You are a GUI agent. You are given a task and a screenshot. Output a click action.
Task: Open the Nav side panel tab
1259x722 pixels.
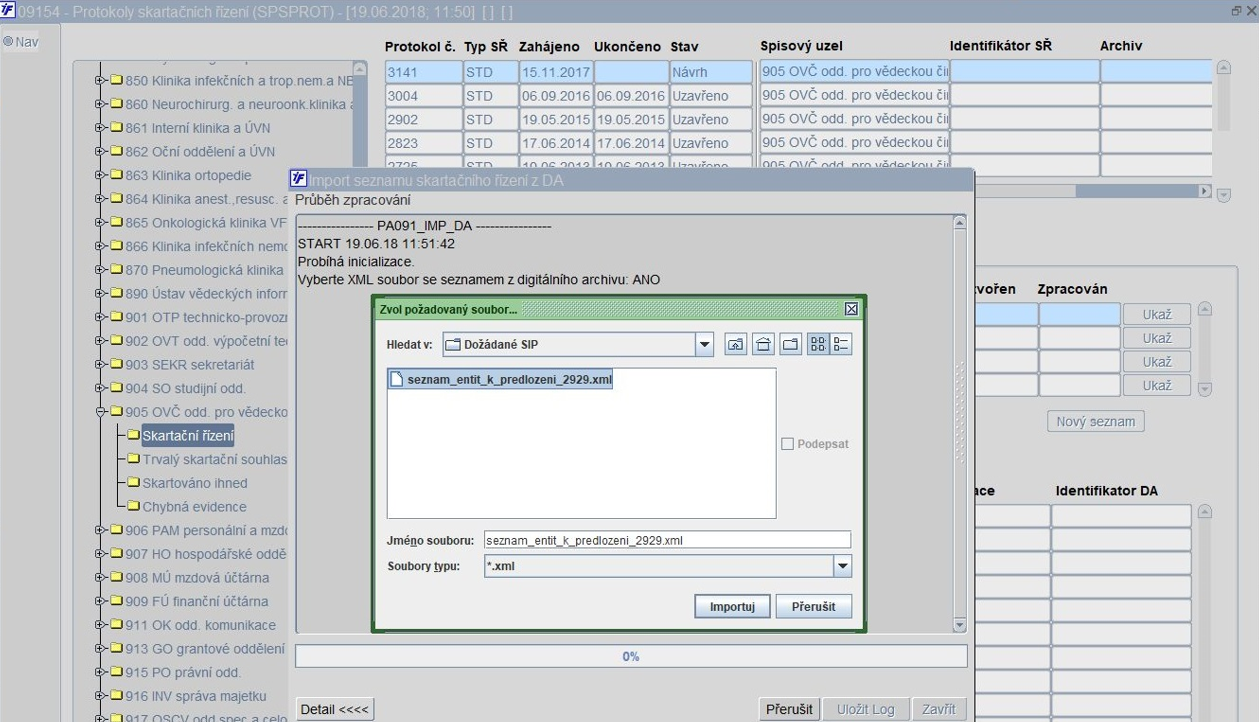(x=21, y=42)
